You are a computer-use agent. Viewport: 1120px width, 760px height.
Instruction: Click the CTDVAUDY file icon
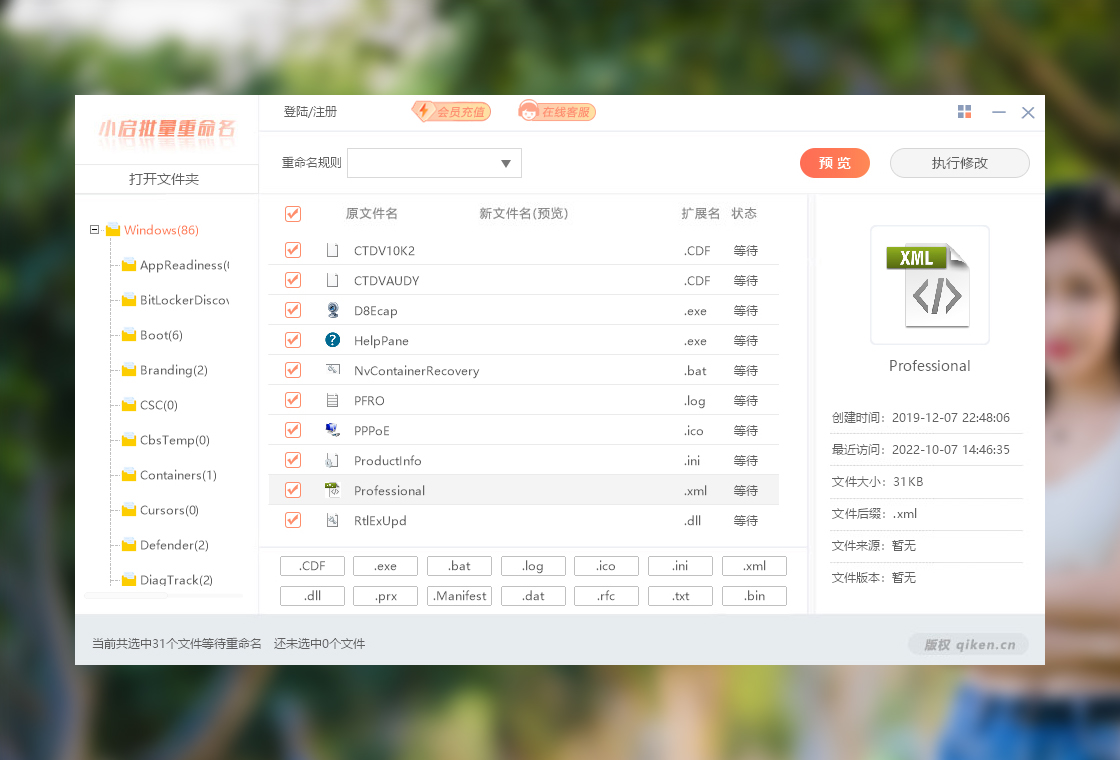(332, 280)
